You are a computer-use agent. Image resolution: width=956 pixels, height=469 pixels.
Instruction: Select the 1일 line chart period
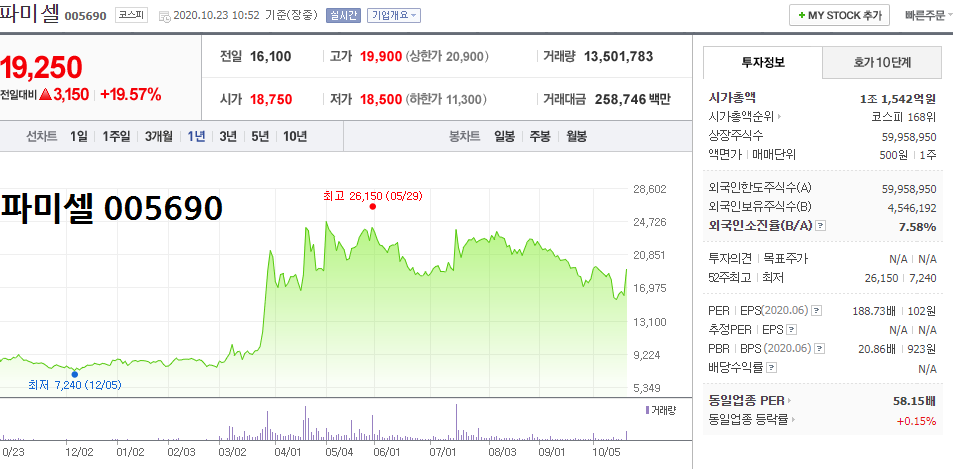pos(79,137)
